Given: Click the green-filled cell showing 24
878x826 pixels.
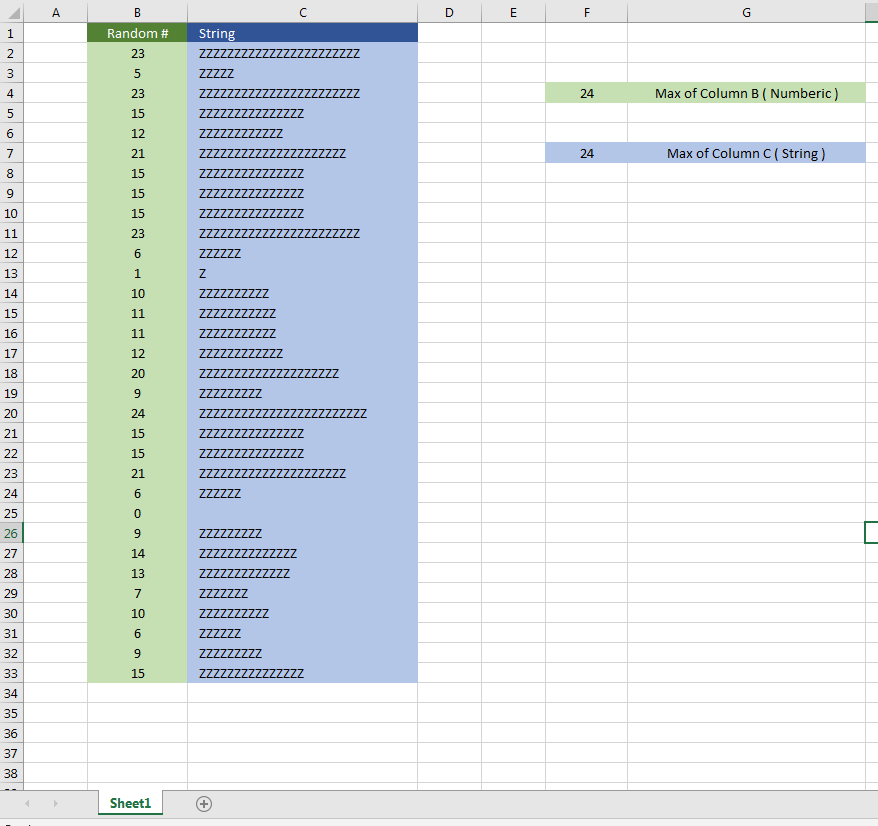Looking at the screenshot, I should coord(586,92).
